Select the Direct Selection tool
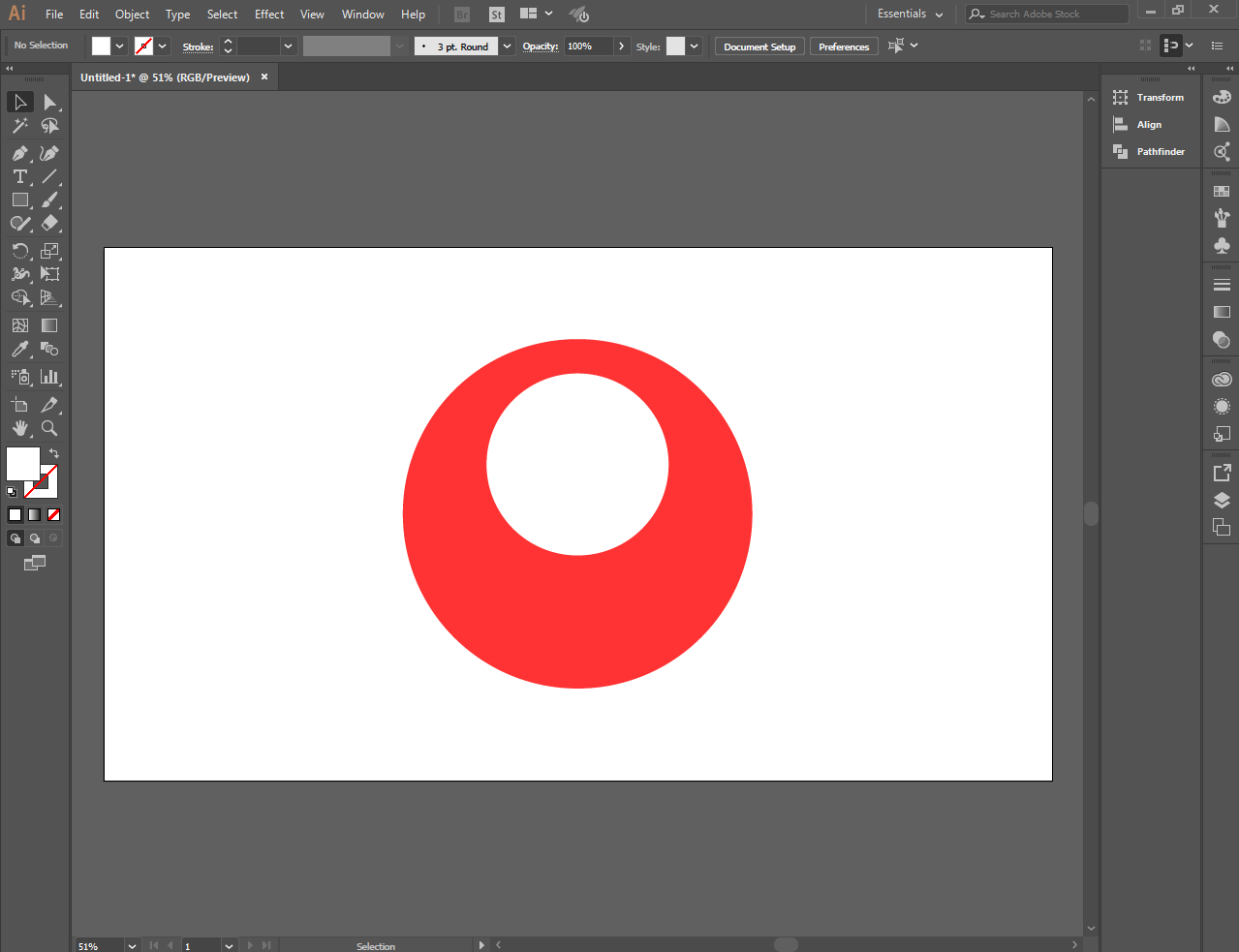Screen dimensions: 1239x952 49,102
